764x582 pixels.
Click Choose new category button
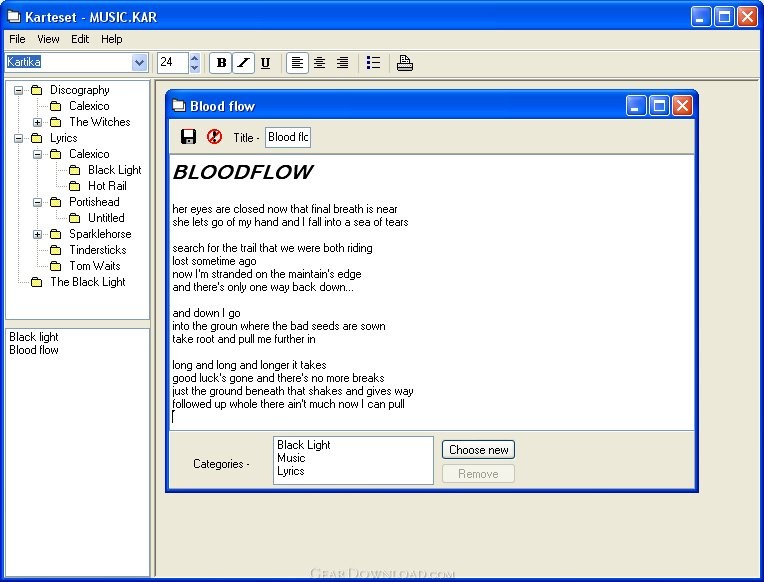(478, 450)
